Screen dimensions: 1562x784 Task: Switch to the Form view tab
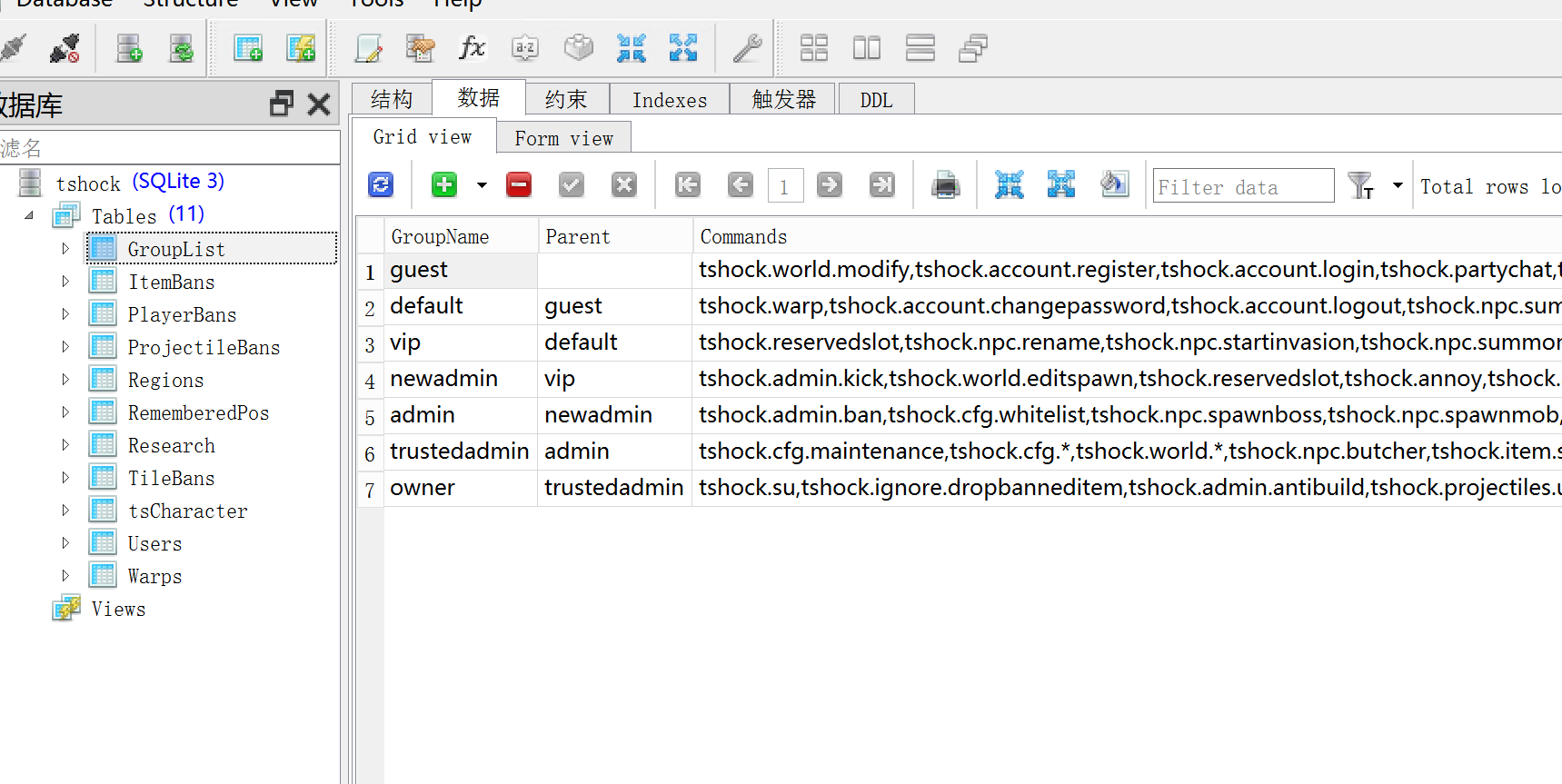563,138
